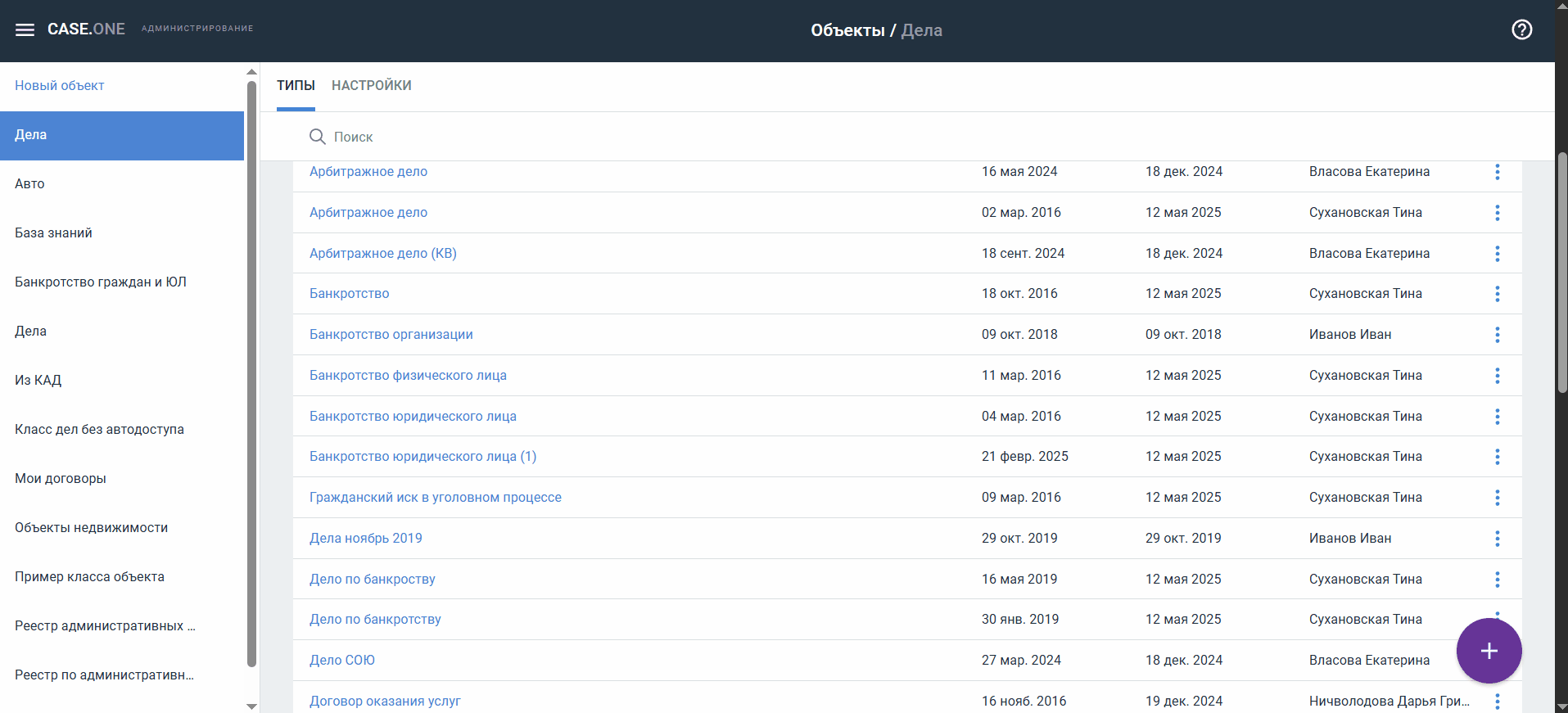Click the date 30 янв. 2019
1568x713 pixels.
1020,620
